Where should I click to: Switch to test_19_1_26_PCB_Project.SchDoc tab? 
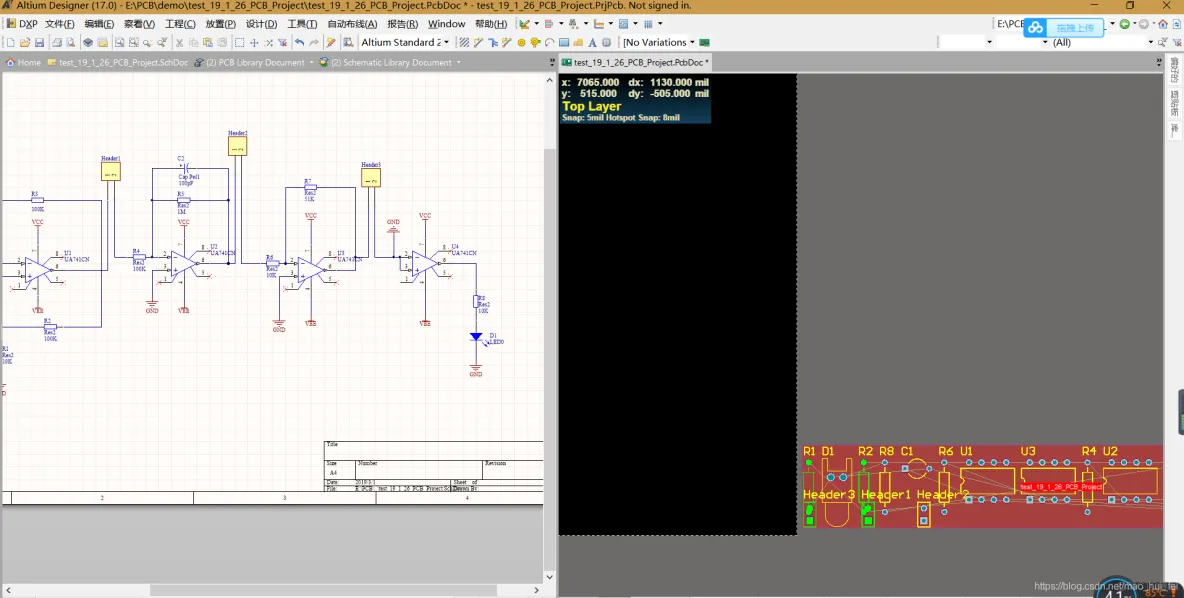coord(118,62)
